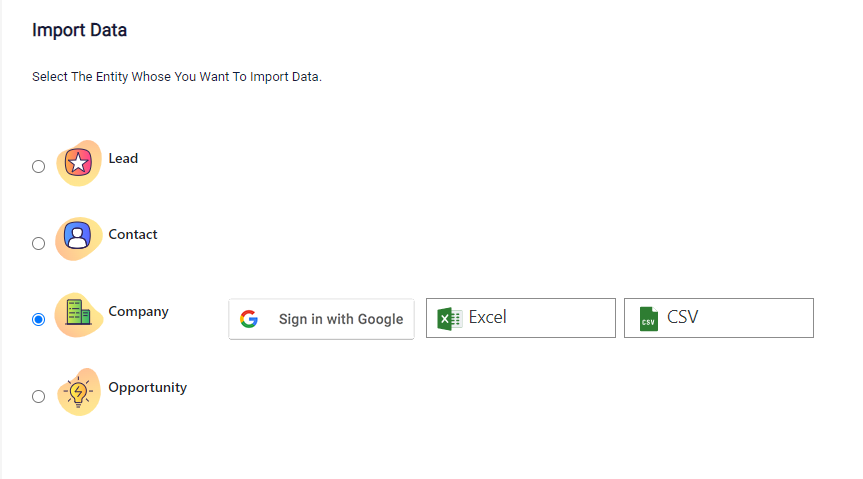Image resolution: width=863 pixels, height=479 pixels.
Task: Click the Lead label text
Action: (x=123, y=159)
